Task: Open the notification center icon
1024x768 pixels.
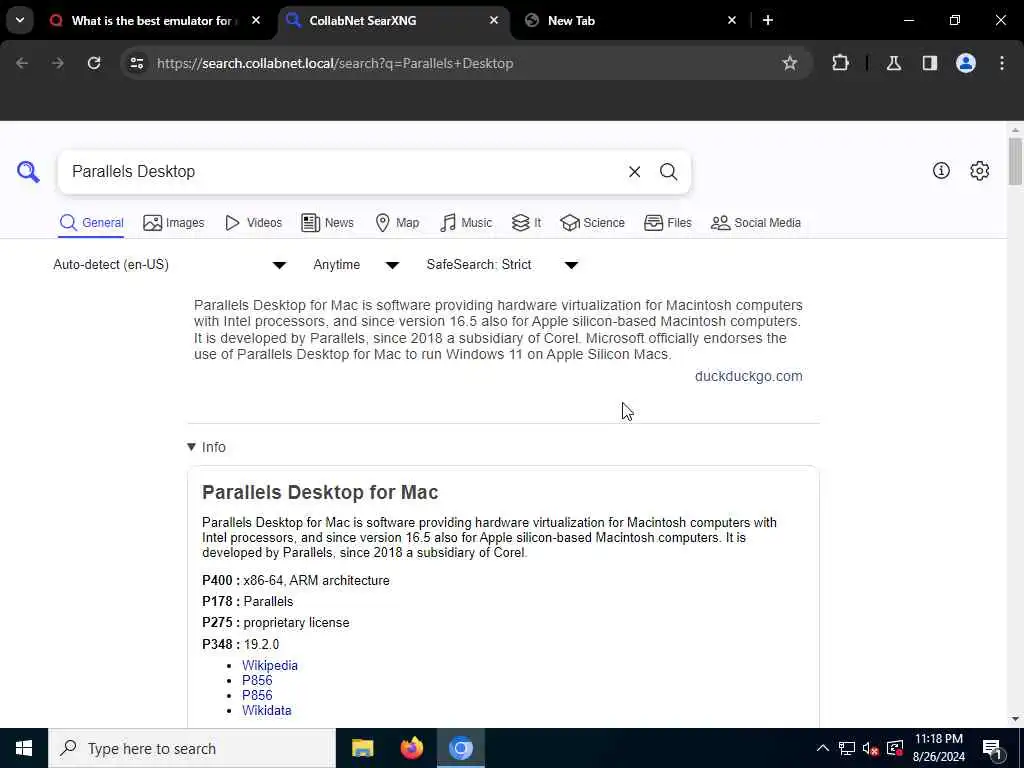Action: (993, 748)
